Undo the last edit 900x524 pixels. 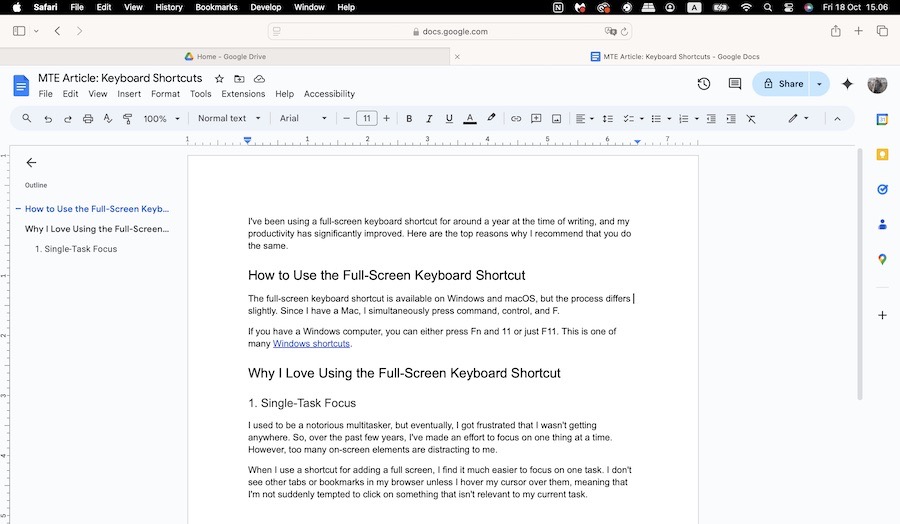click(48, 119)
